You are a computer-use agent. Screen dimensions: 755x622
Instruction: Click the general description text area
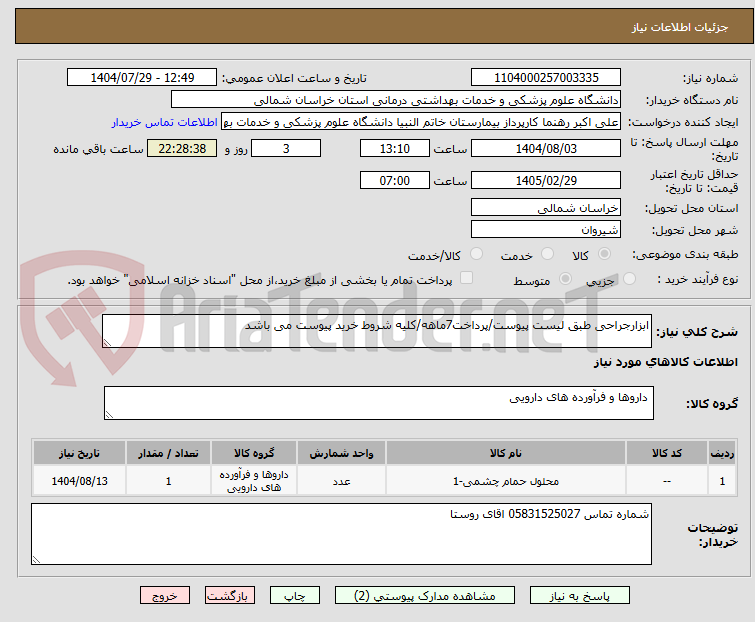point(377,331)
